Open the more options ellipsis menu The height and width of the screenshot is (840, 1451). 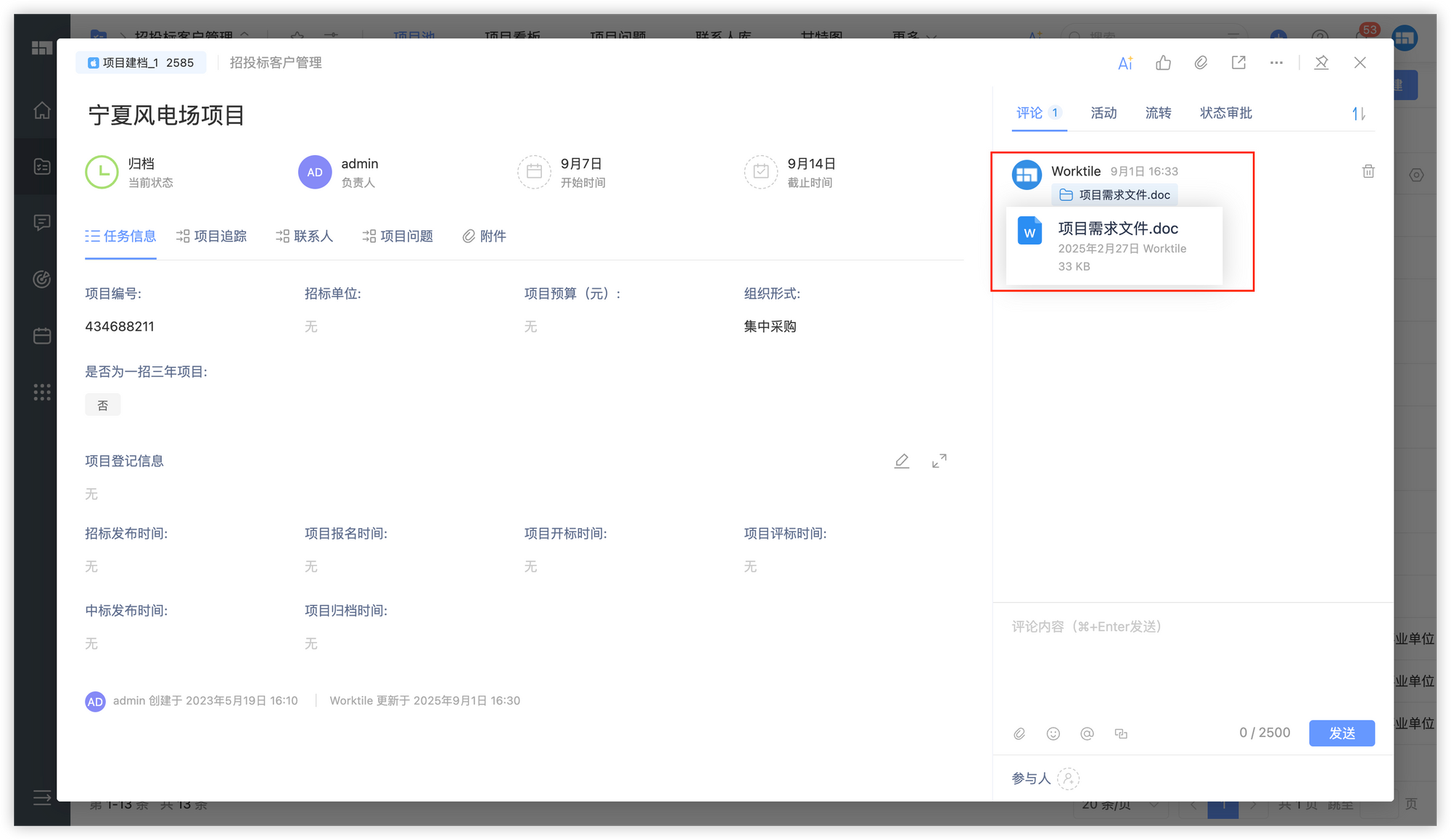(1276, 63)
